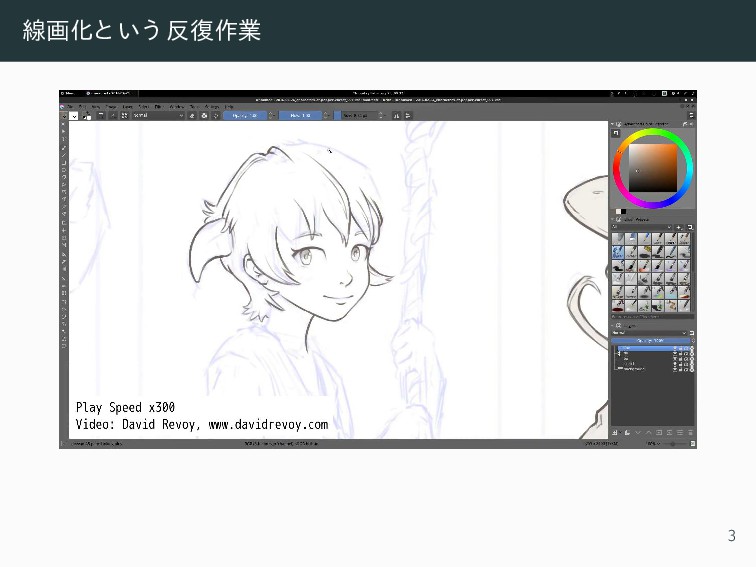Open the add layer type dropdown arrow

tap(620, 433)
